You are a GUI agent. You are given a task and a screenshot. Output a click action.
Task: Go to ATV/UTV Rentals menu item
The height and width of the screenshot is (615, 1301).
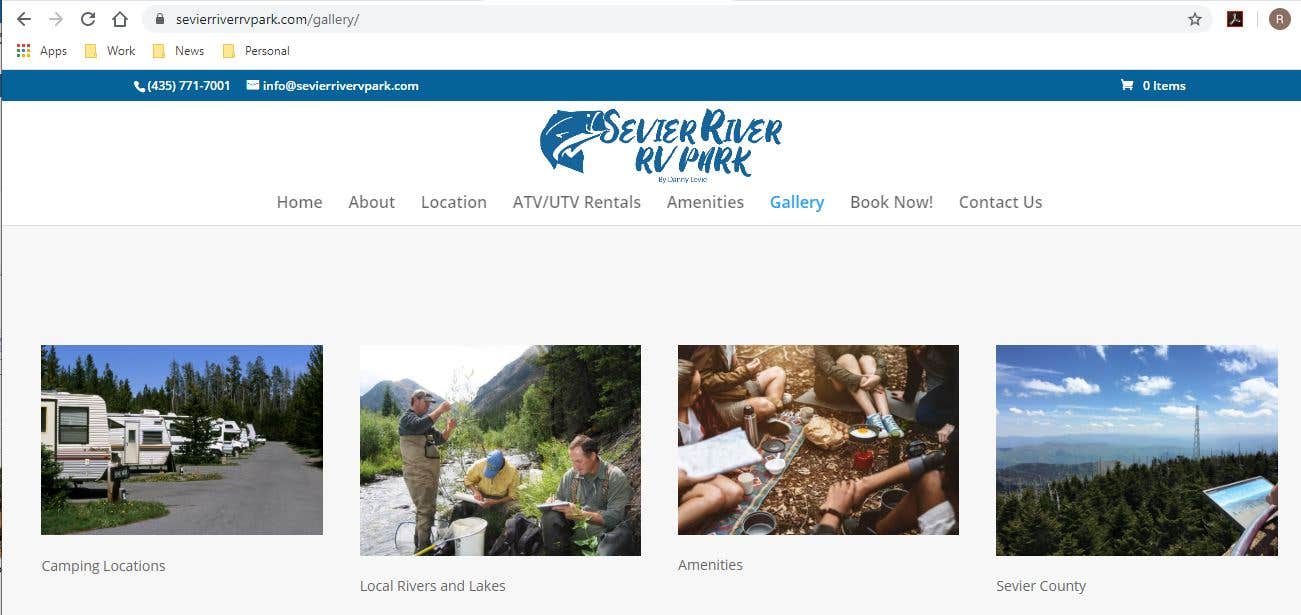(x=577, y=202)
